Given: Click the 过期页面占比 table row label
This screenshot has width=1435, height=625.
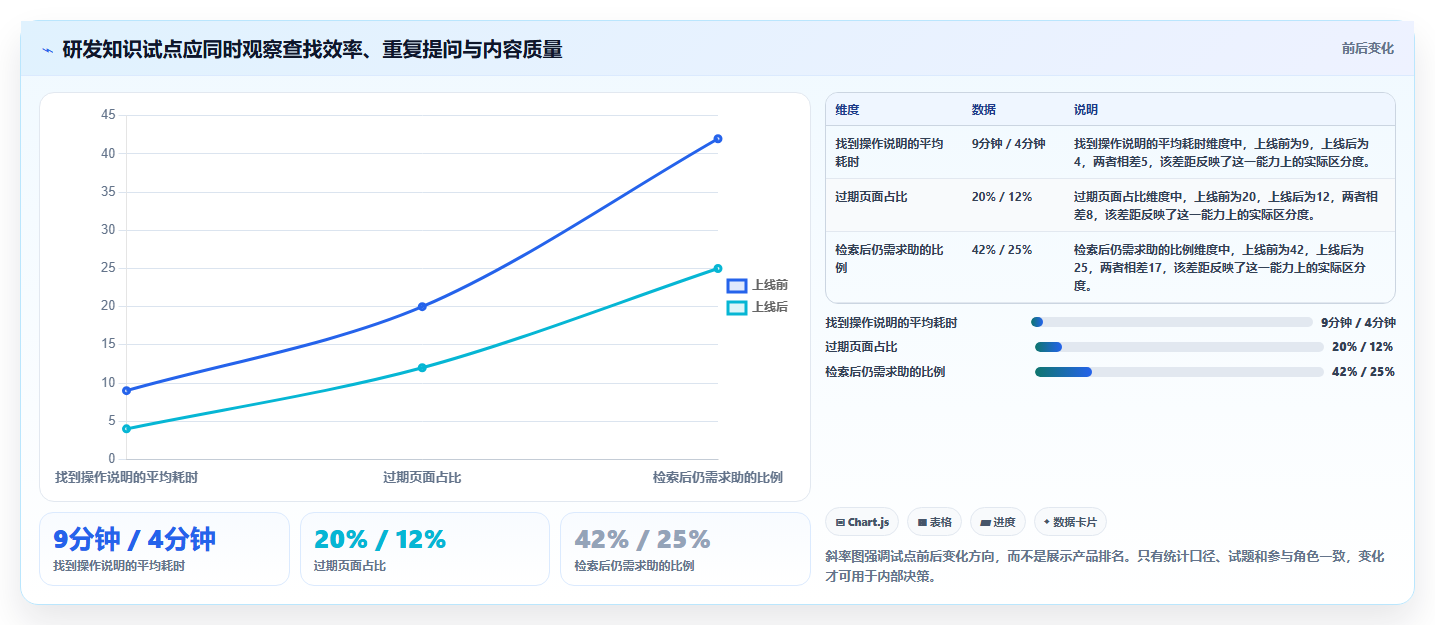Looking at the screenshot, I should point(871,197).
